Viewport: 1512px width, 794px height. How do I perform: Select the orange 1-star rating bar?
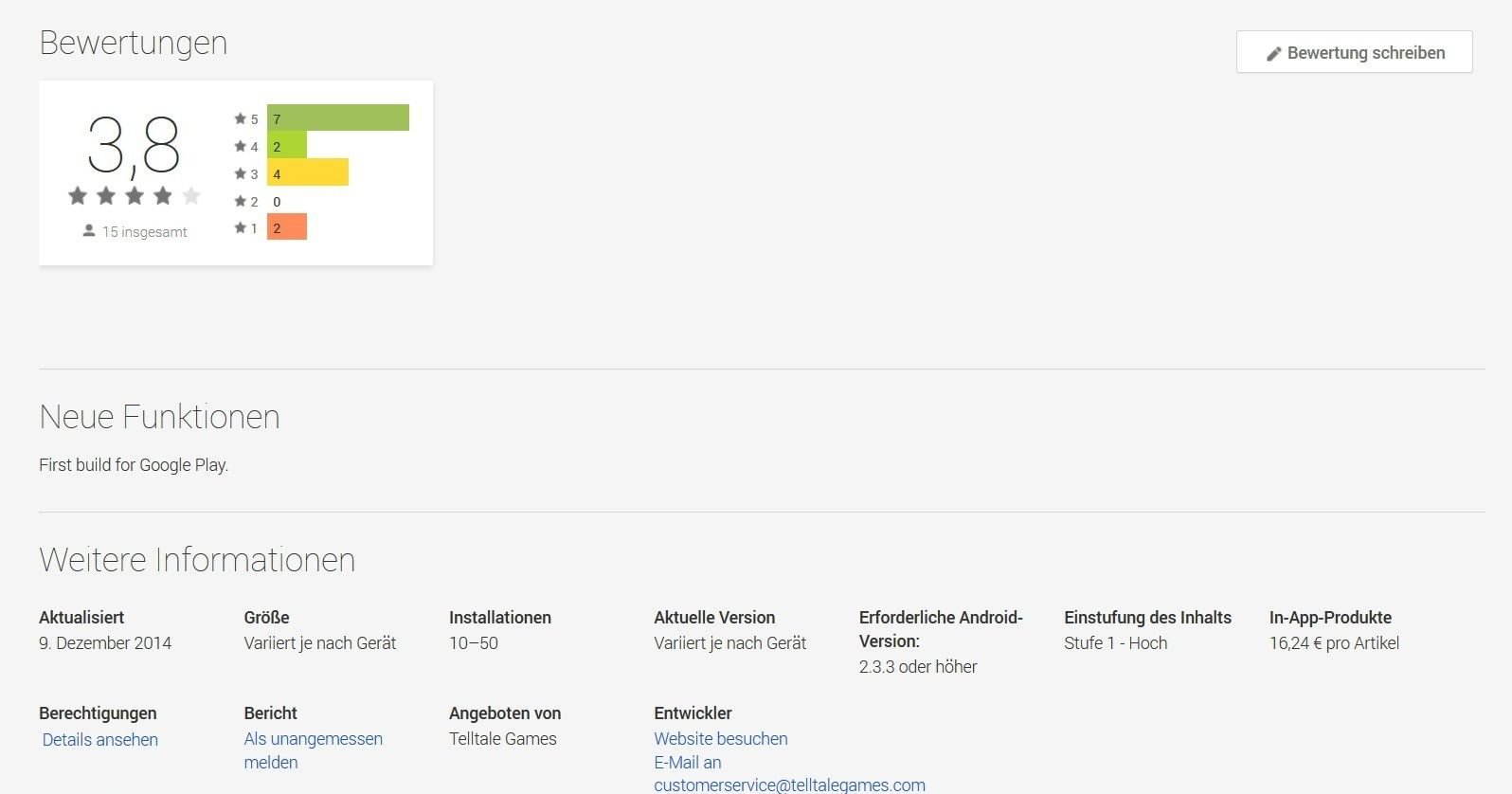tap(286, 227)
